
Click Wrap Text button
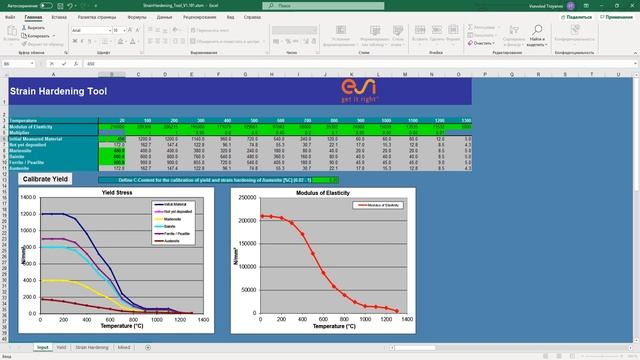click(x=210, y=30)
